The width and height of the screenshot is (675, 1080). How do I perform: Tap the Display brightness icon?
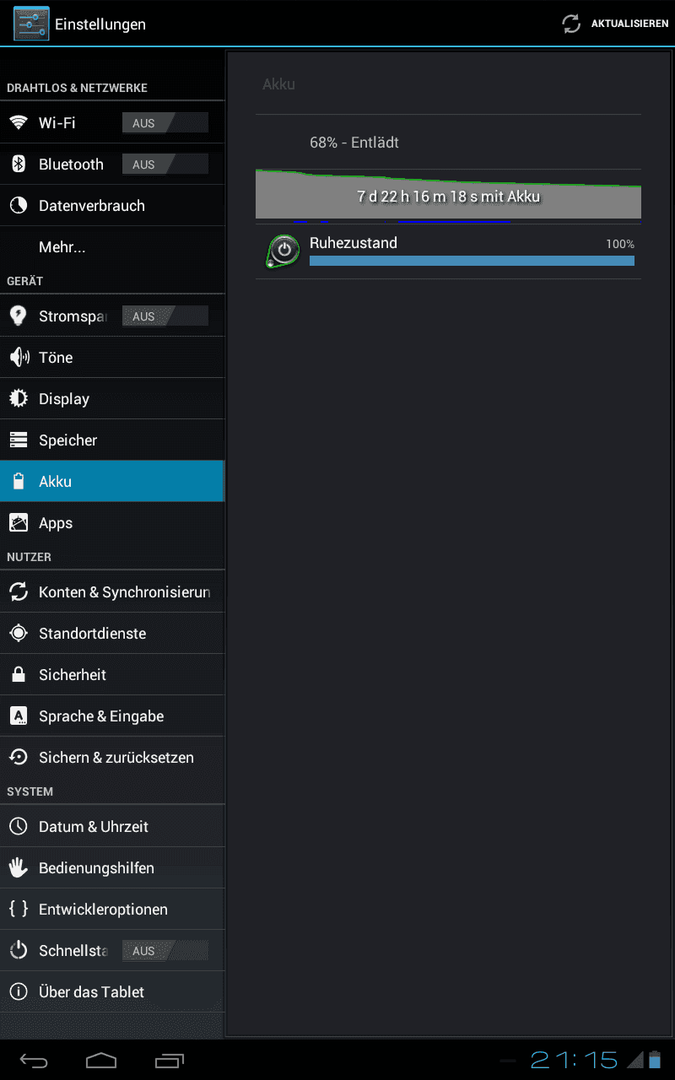(x=19, y=398)
